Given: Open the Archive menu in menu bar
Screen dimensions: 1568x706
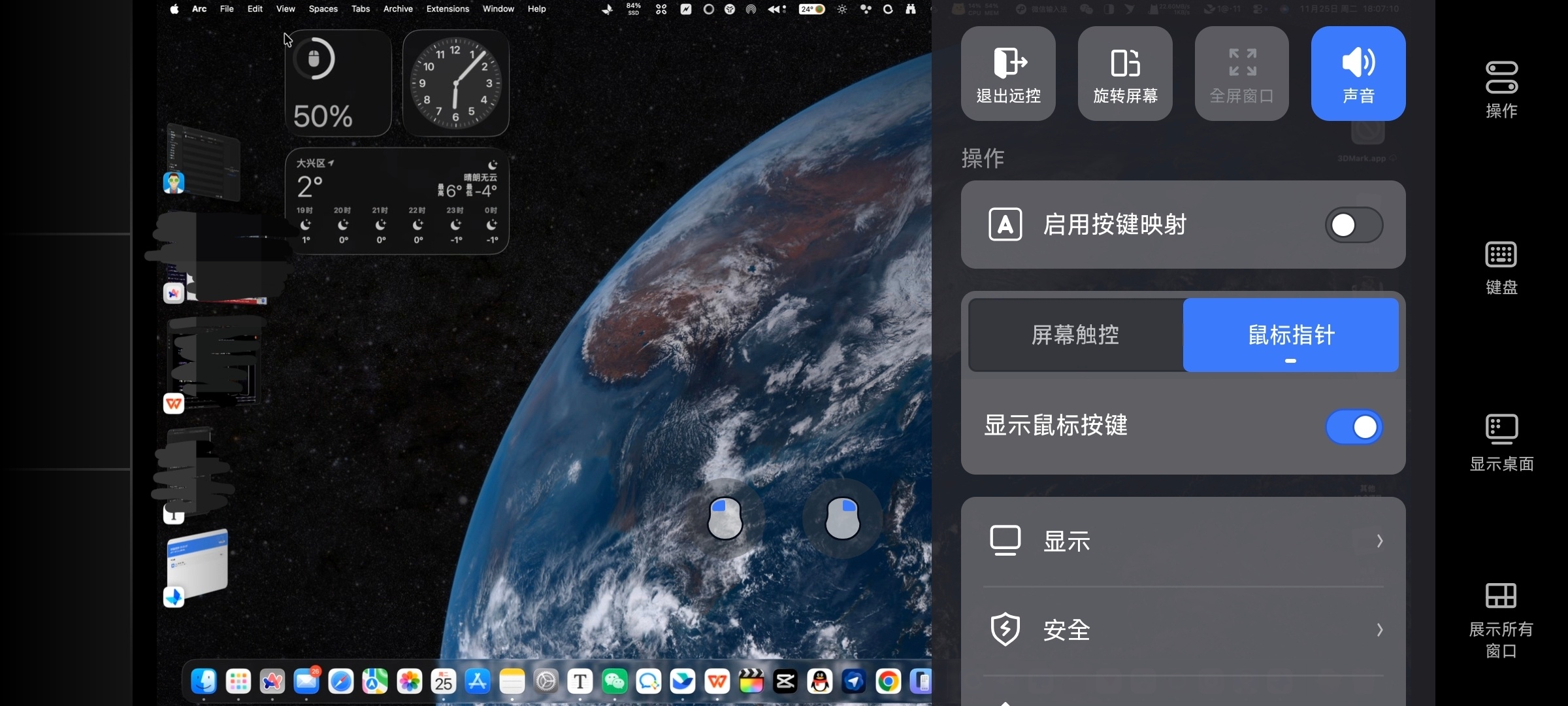Looking at the screenshot, I should click(x=398, y=9).
